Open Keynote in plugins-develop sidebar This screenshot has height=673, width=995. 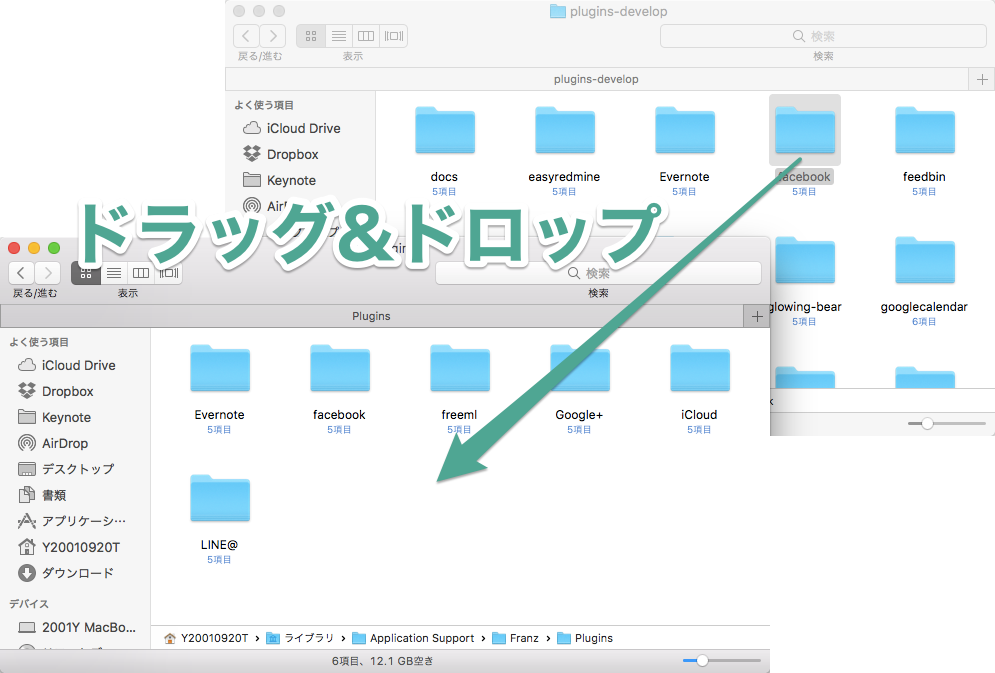[x=280, y=180]
